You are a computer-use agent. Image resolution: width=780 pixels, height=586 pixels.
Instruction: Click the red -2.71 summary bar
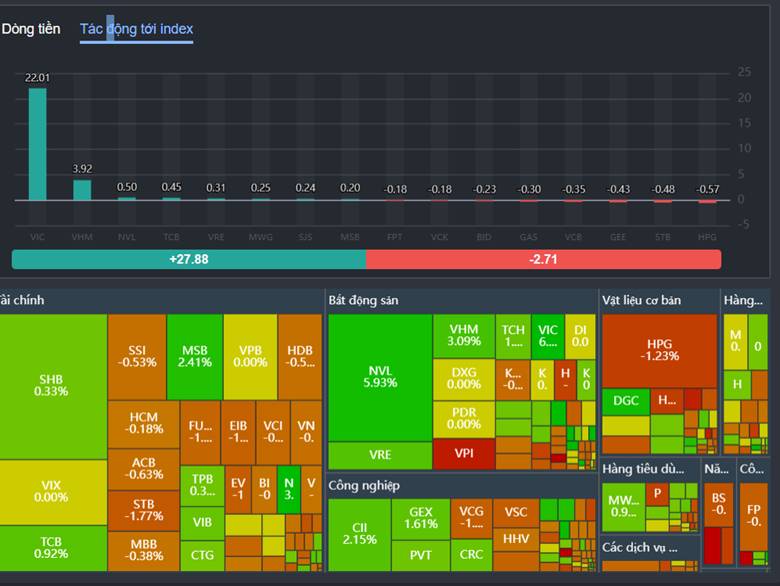tap(543, 259)
